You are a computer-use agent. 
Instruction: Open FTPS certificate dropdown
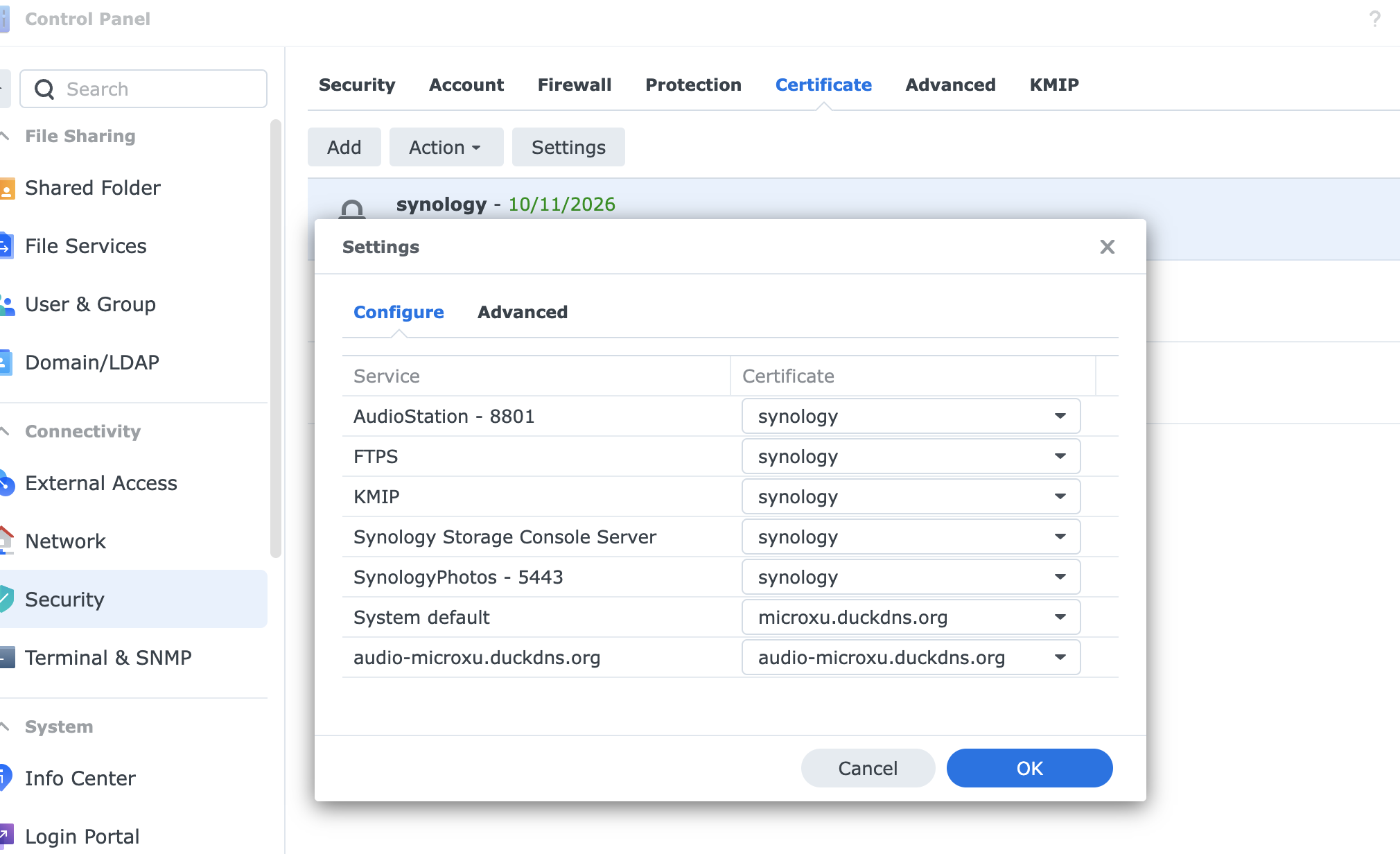click(x=910, y=457)
